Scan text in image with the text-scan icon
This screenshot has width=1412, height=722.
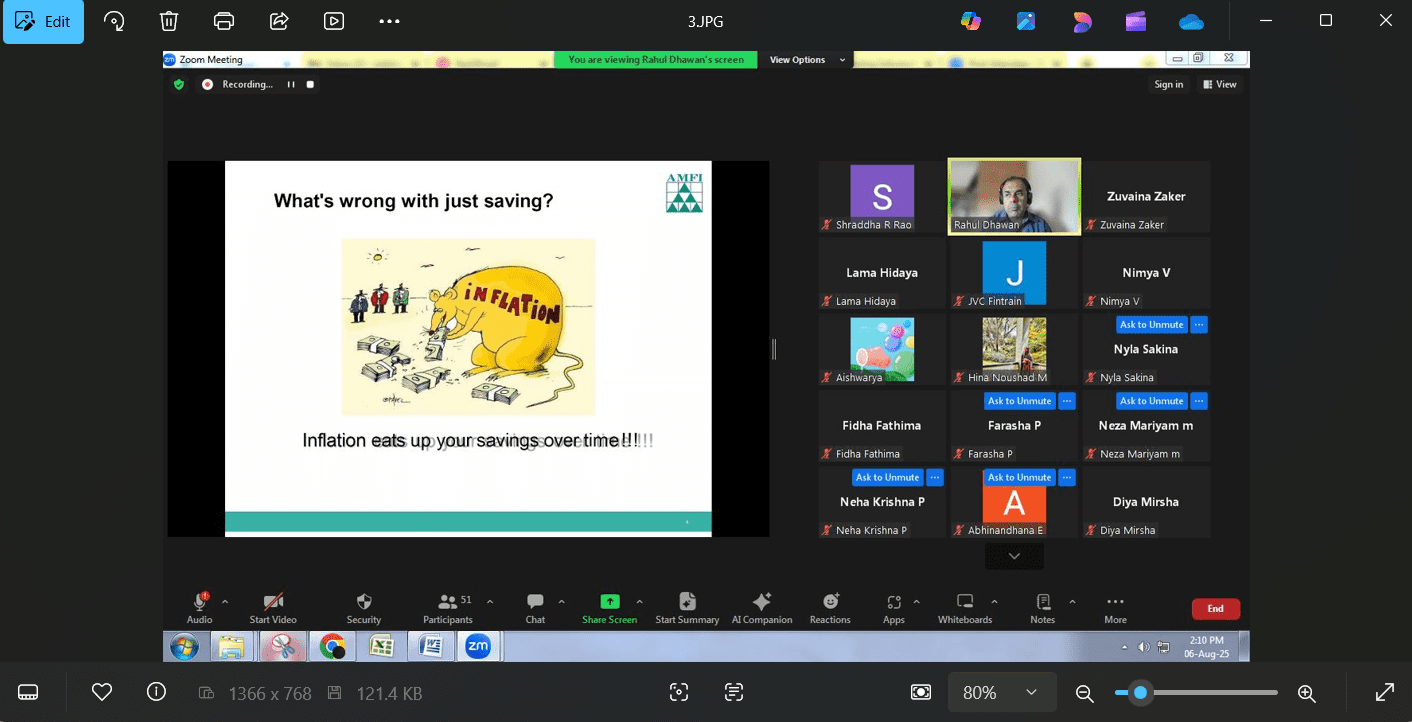tap(734, 692)
